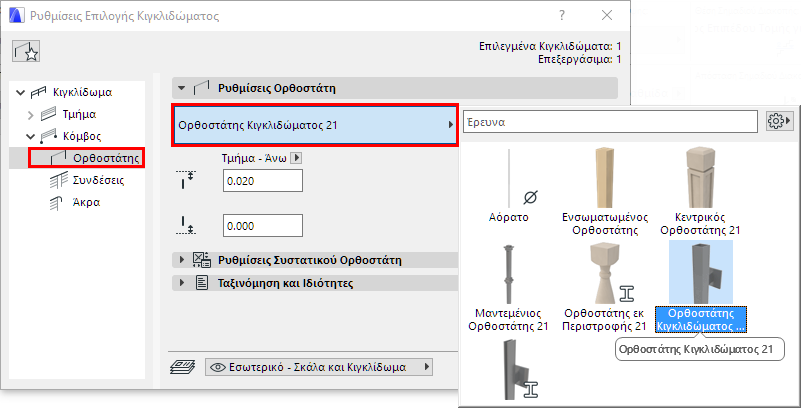This screenshot has height=408, width=801.
Task: Click the favorites star icon button
Action: (x=27, y=53)
